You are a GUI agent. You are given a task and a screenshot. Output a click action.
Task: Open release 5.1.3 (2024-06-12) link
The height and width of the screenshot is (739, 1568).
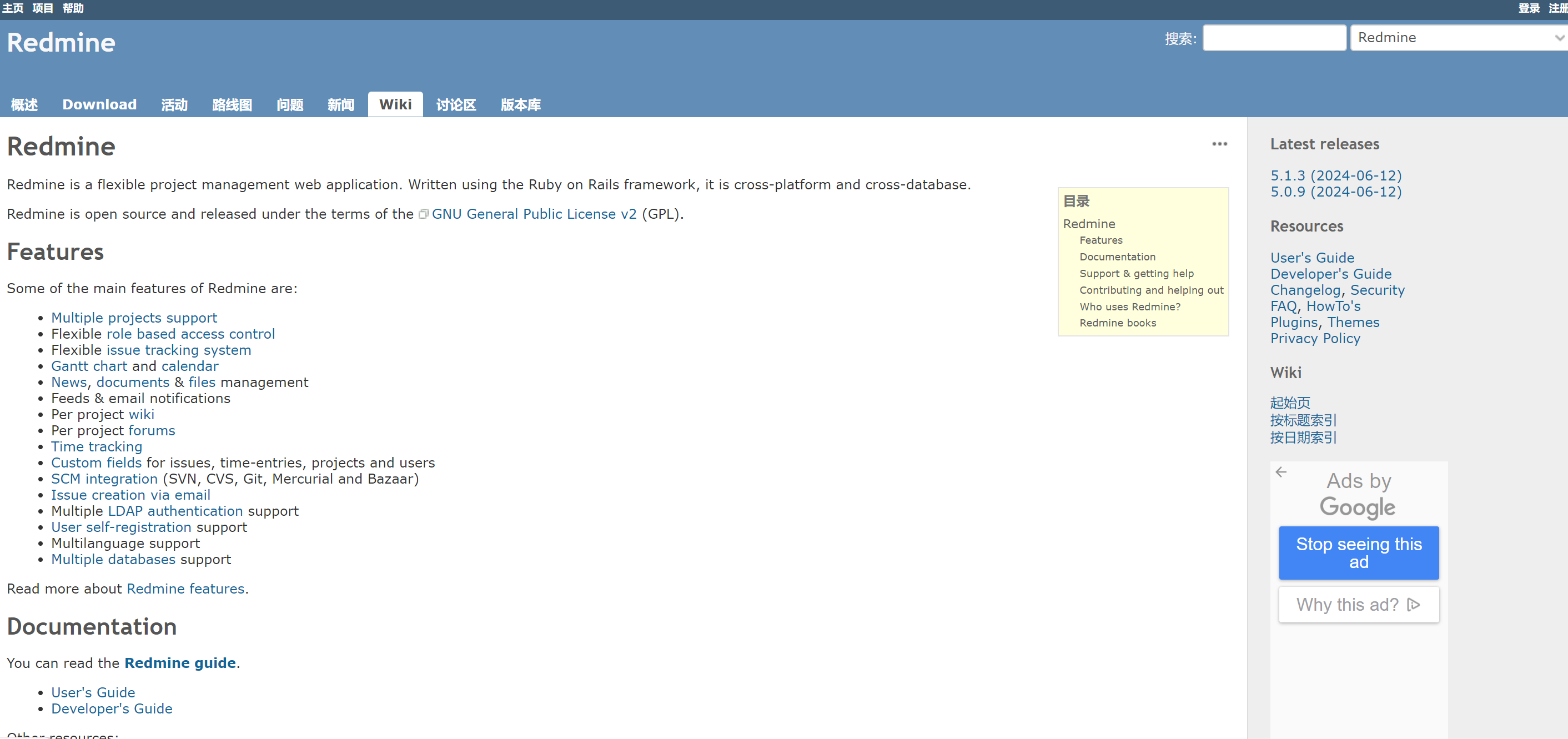pos(1336,175)
